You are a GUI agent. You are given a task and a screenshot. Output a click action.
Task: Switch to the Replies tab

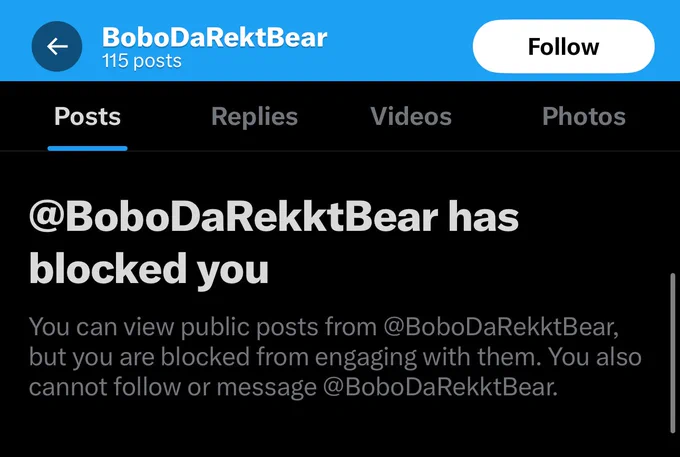click(x=255, y=116)
